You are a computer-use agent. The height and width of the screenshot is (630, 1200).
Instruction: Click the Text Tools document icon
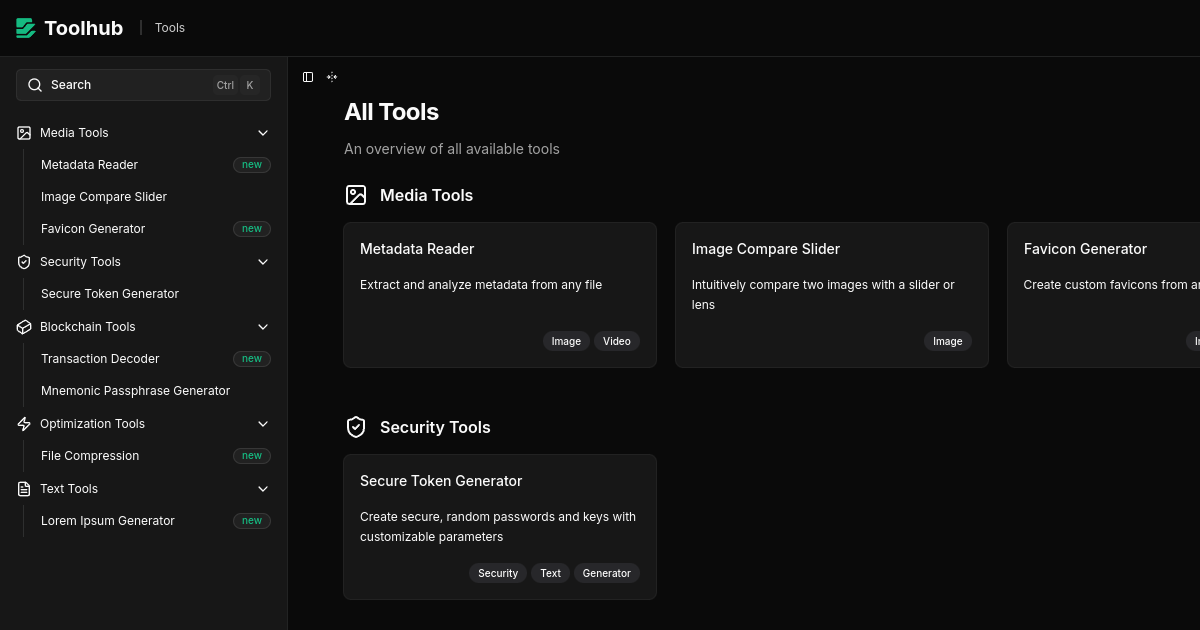(x=24, y=489)
